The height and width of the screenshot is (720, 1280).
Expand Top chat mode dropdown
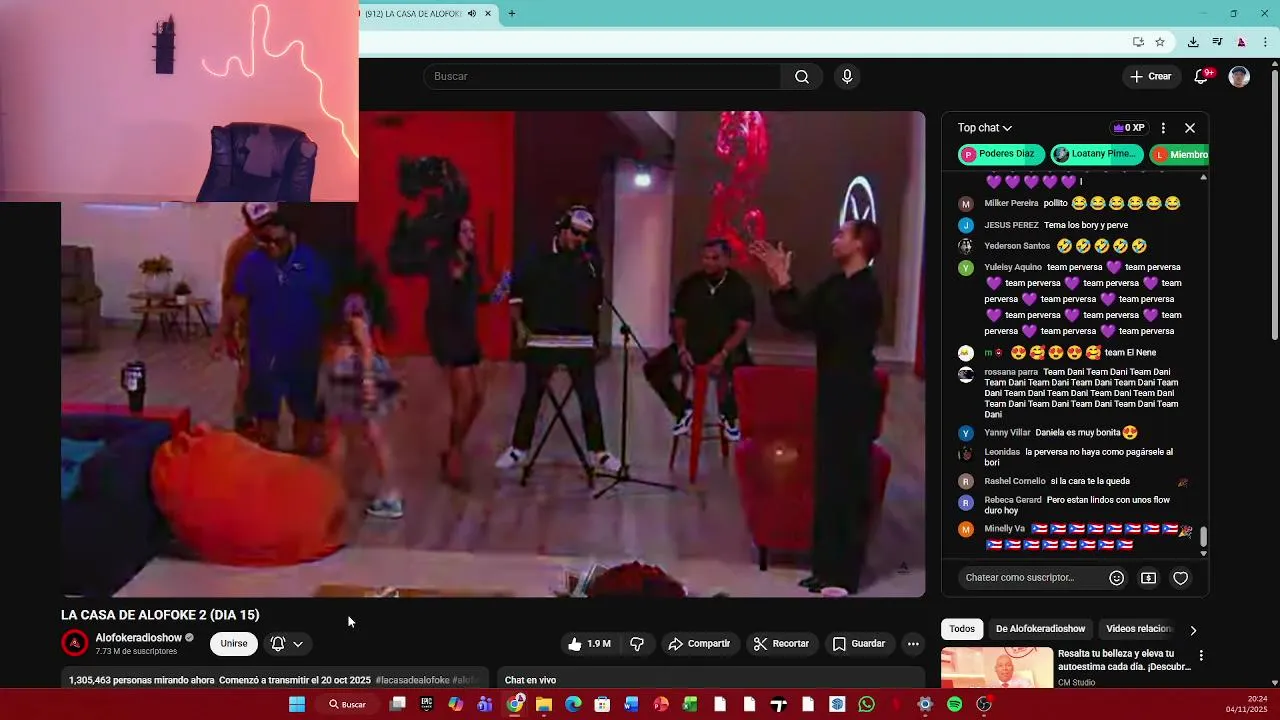point(985,128)
